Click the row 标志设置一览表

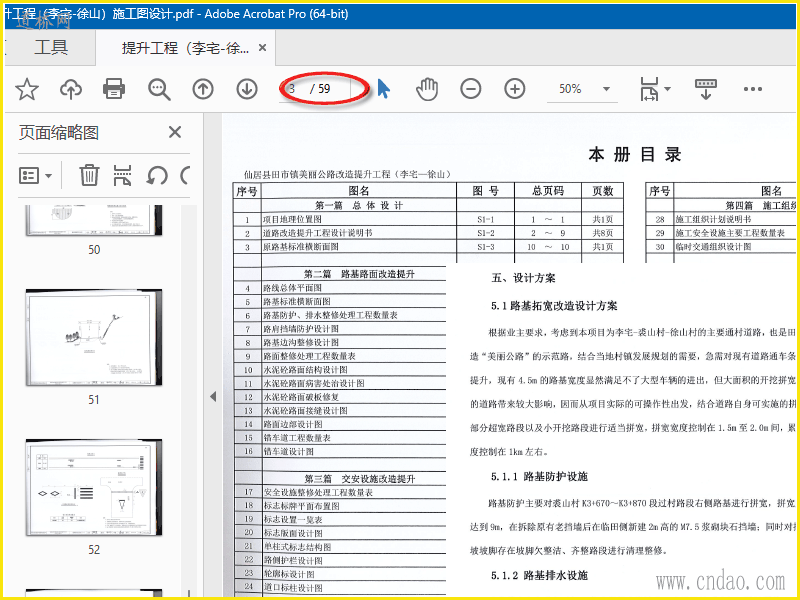pos(339,519)
